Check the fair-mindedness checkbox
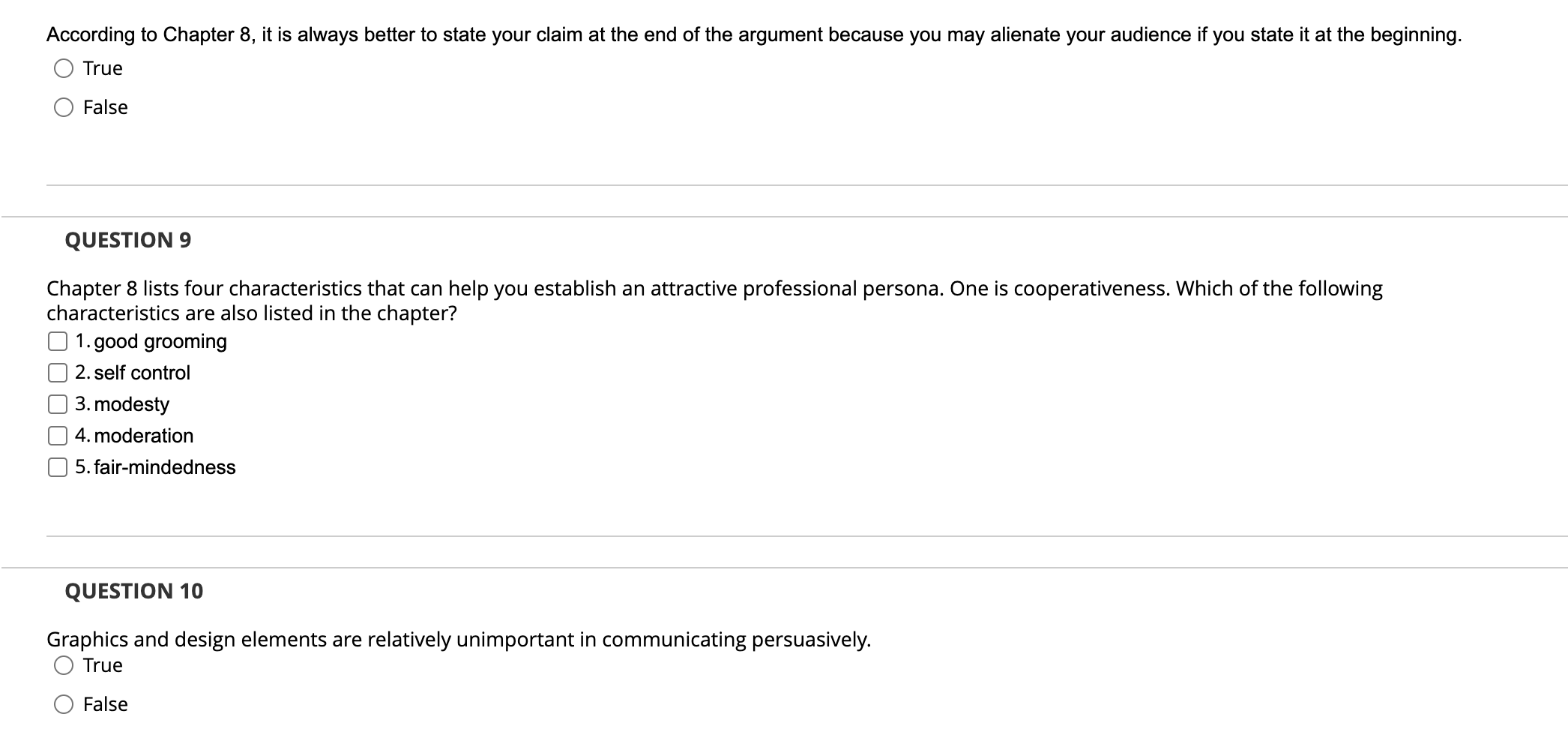Viewport: 1568px width, 756px height. (x=58, y=468)
